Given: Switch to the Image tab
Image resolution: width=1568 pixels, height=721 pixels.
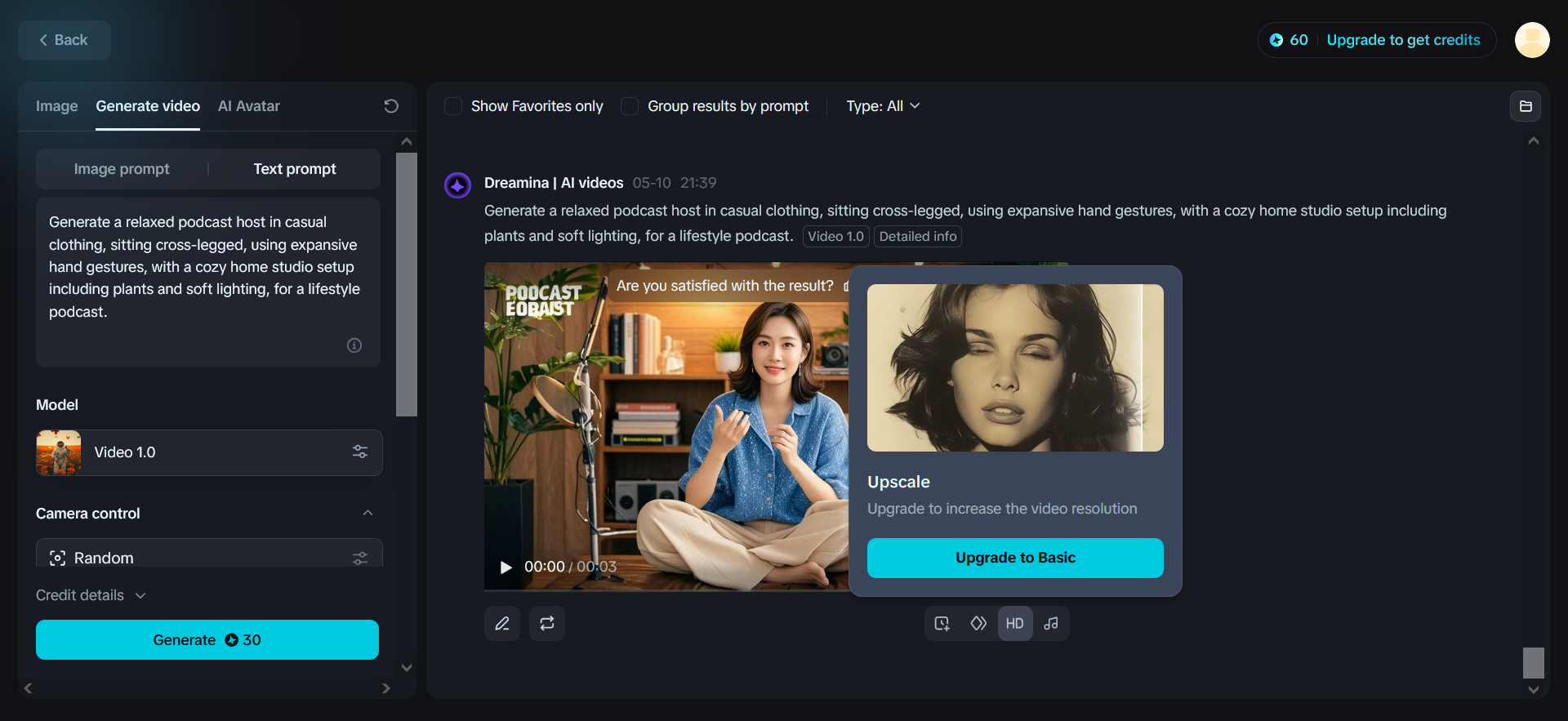Looking at the screenshot, I should [x=57, y=106].
